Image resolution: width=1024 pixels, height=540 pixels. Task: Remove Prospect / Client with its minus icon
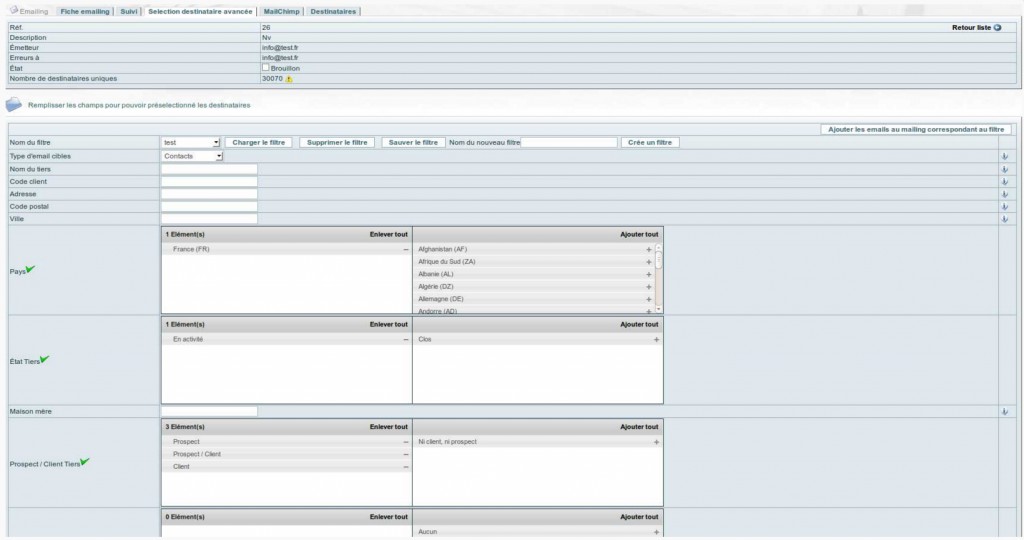coord(406,454)
